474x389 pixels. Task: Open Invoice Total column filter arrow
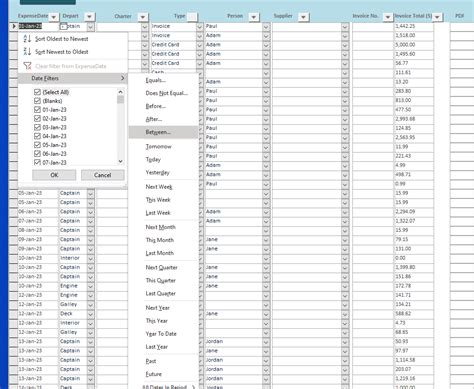pos(437,17)
